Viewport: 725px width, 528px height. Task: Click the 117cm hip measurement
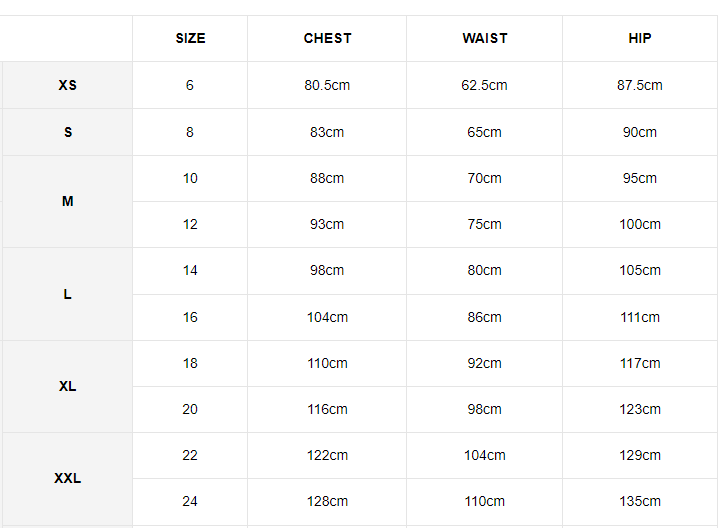pos(640,363)
